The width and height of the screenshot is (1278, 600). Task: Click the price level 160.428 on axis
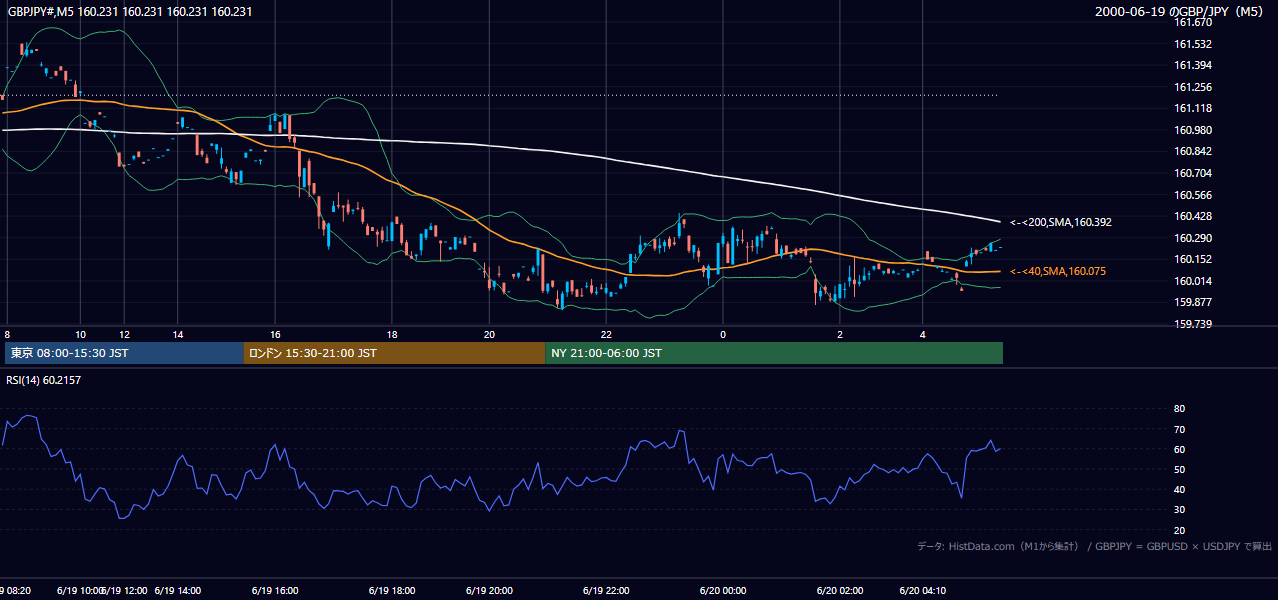(1193, 216)
